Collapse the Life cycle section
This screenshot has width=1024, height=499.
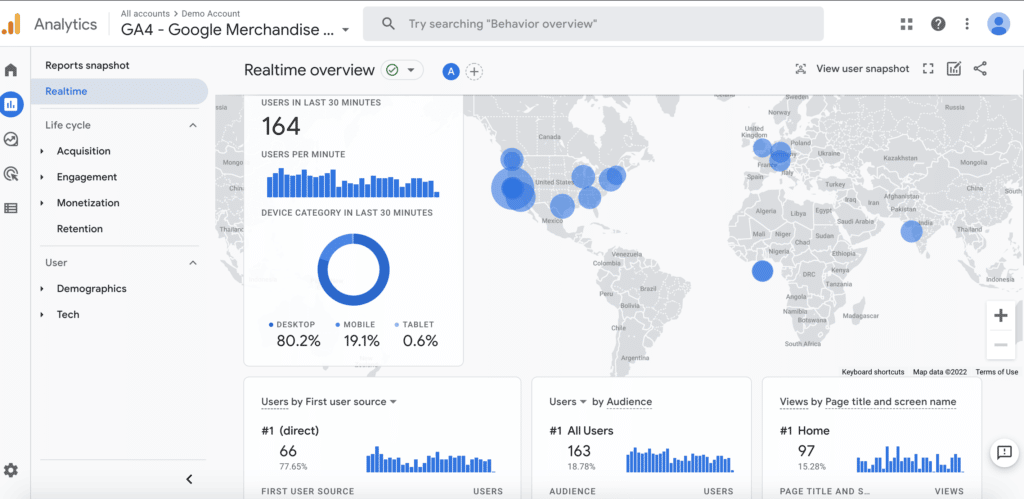pos(193,125)
